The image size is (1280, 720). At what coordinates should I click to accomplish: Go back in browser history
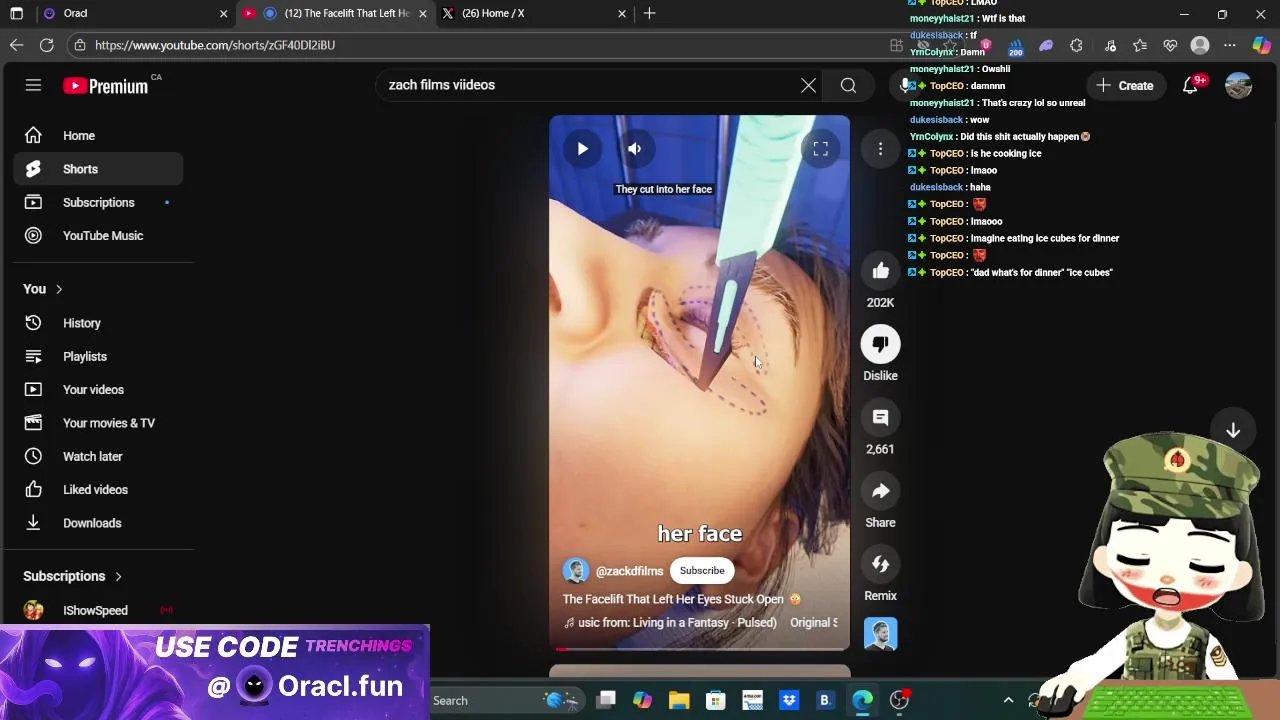click(17, 45)
